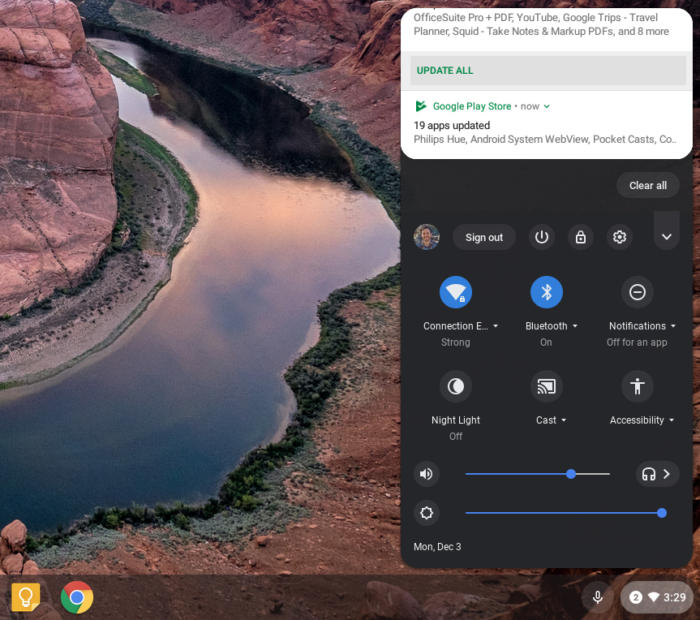Viewport: 700px width, 620px height.
Task: Launch Chrome browser from the shelf
Action: pos(77,597)
